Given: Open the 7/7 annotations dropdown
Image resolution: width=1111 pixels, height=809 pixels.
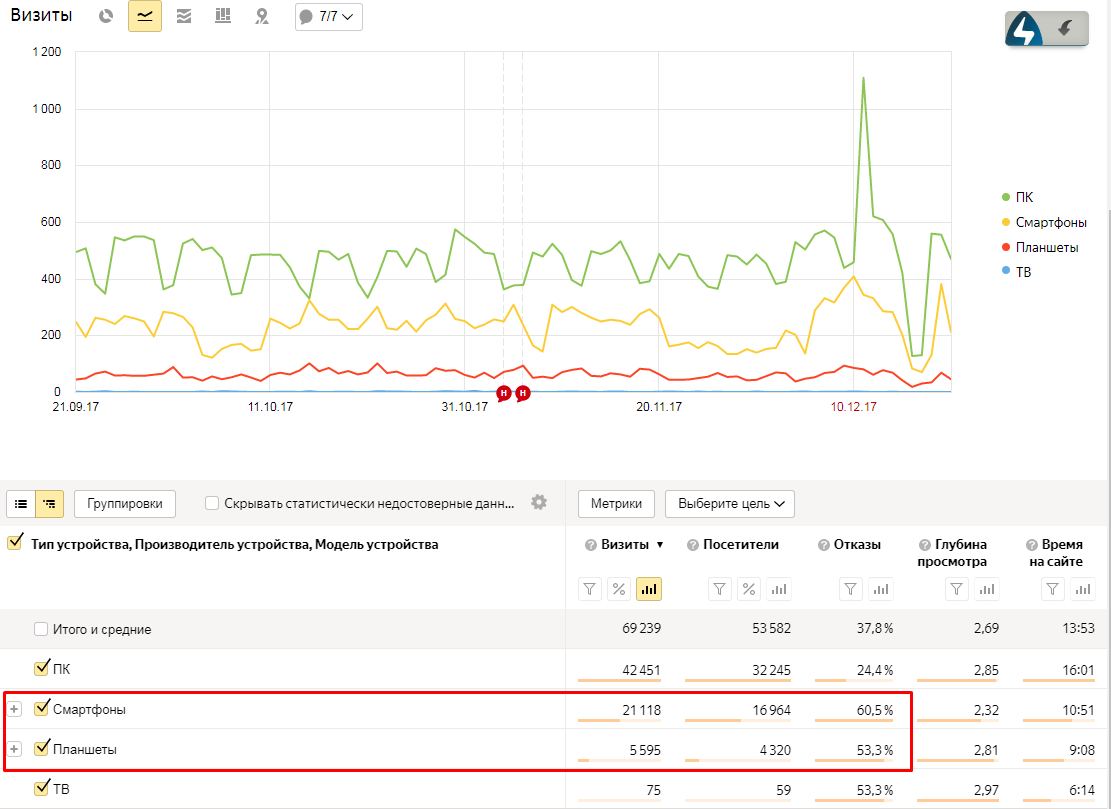Looking at the screenshot, I should (329, 16).
